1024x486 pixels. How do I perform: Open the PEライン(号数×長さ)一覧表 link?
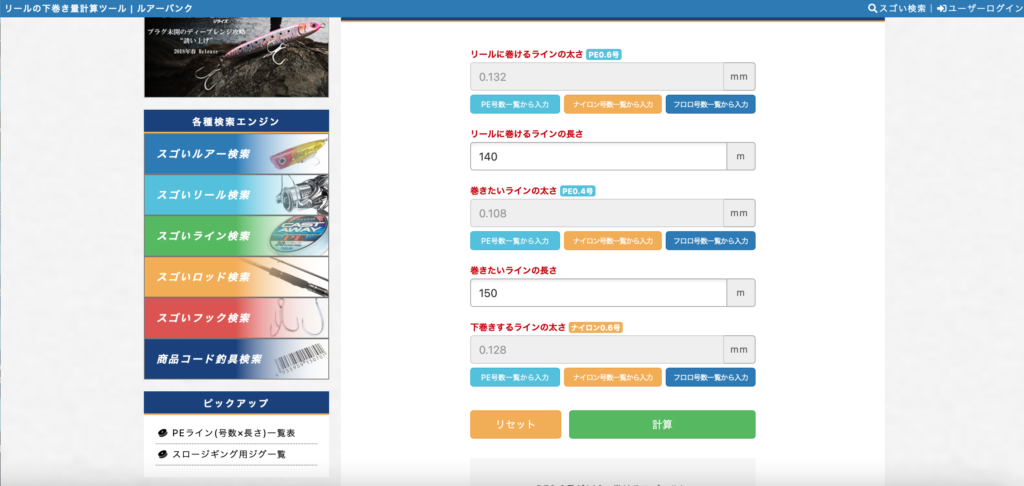pos(233,434)
